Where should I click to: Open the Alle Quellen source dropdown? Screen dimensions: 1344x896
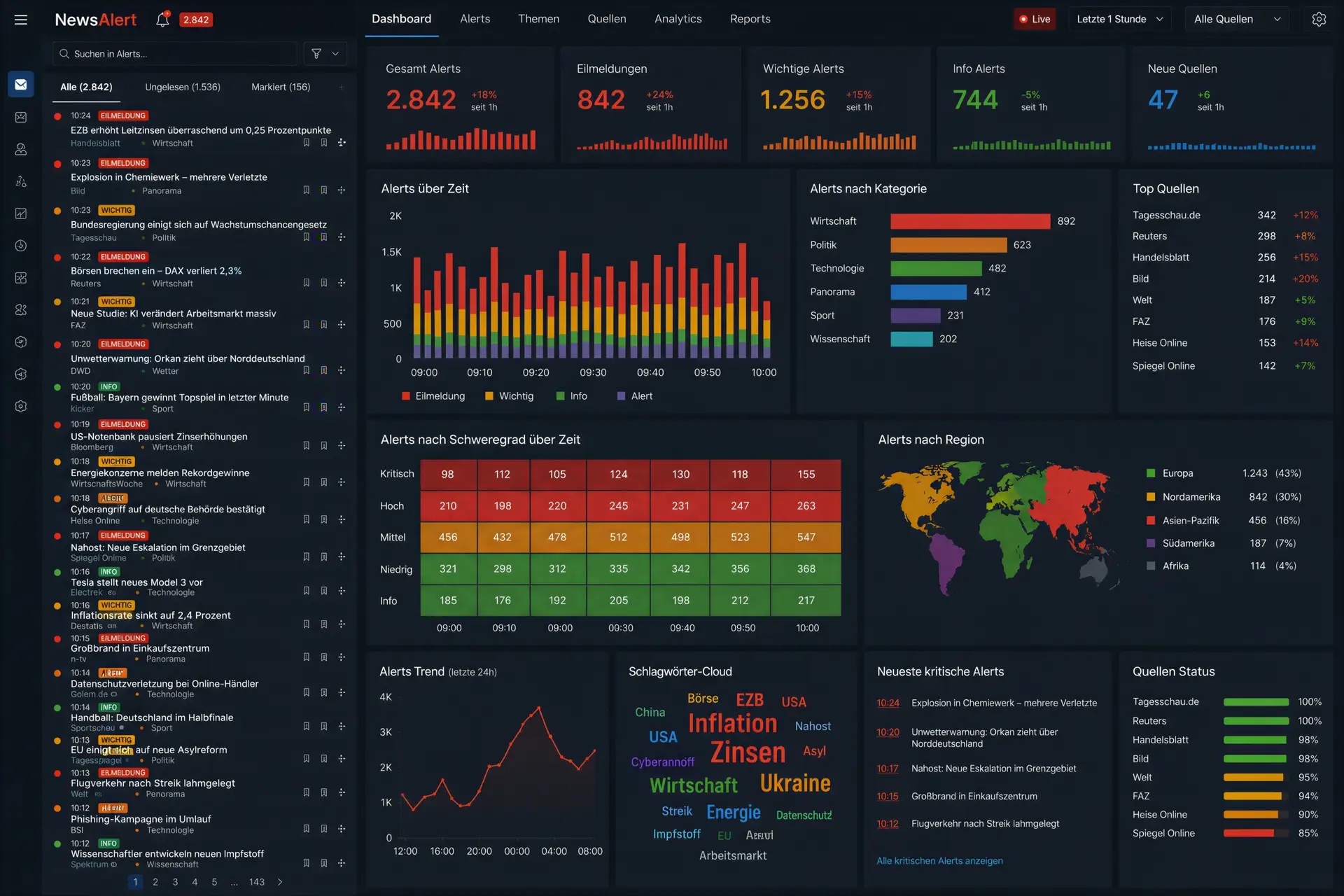click(x=1238, y=19)
